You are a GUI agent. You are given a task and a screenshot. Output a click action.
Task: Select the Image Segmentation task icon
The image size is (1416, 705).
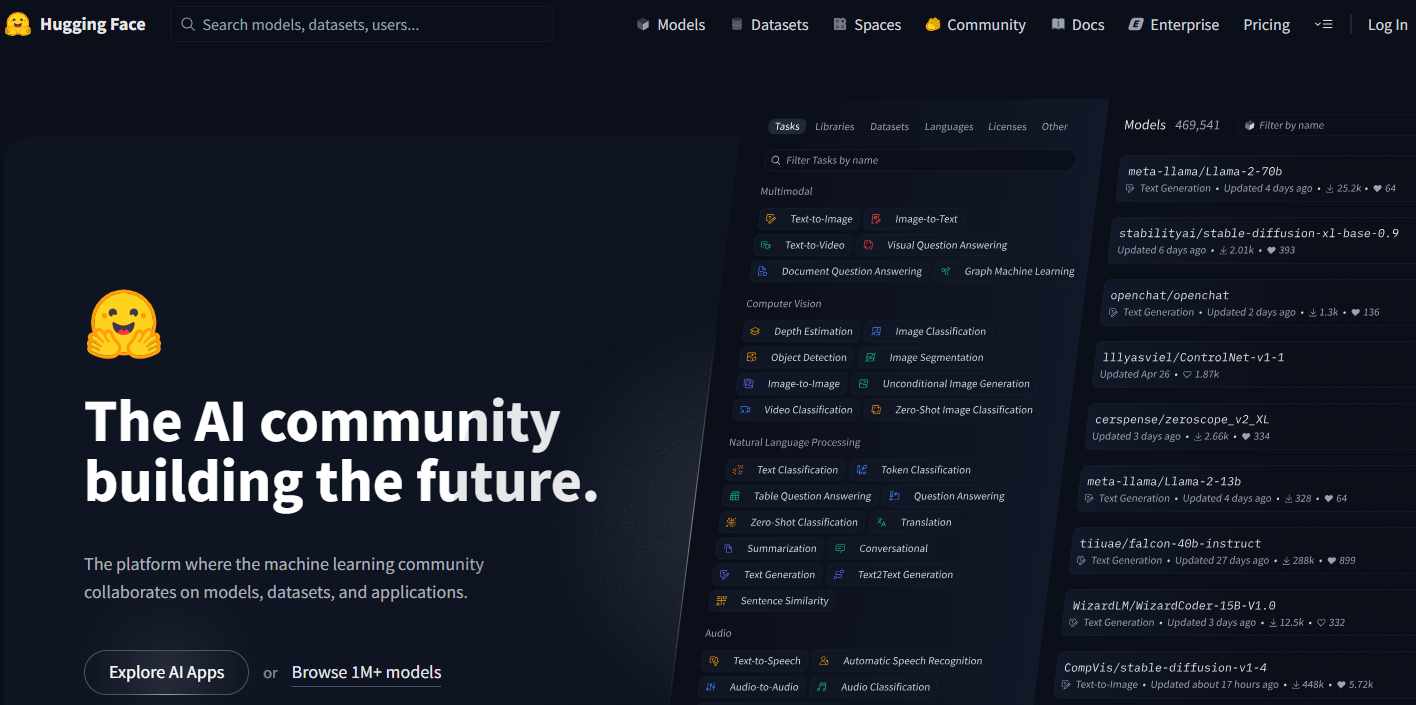(x=870, y=357)
